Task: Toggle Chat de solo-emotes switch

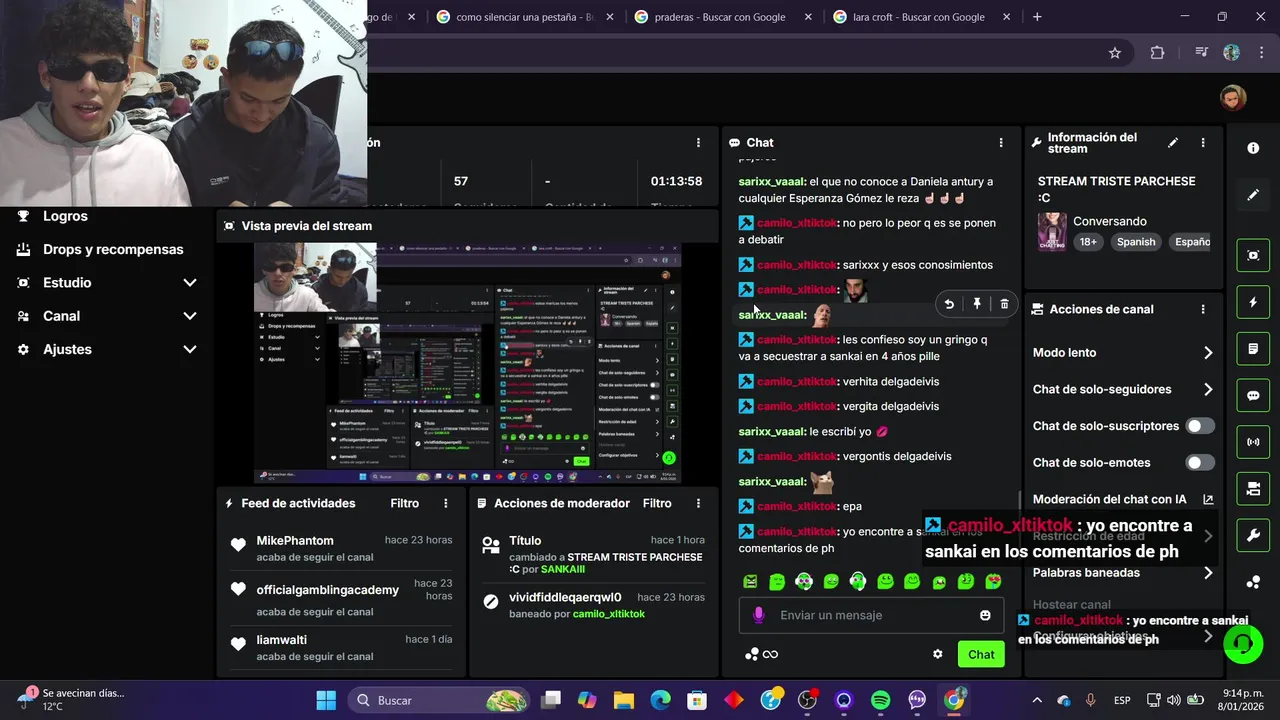Action: pos(1200,463)
